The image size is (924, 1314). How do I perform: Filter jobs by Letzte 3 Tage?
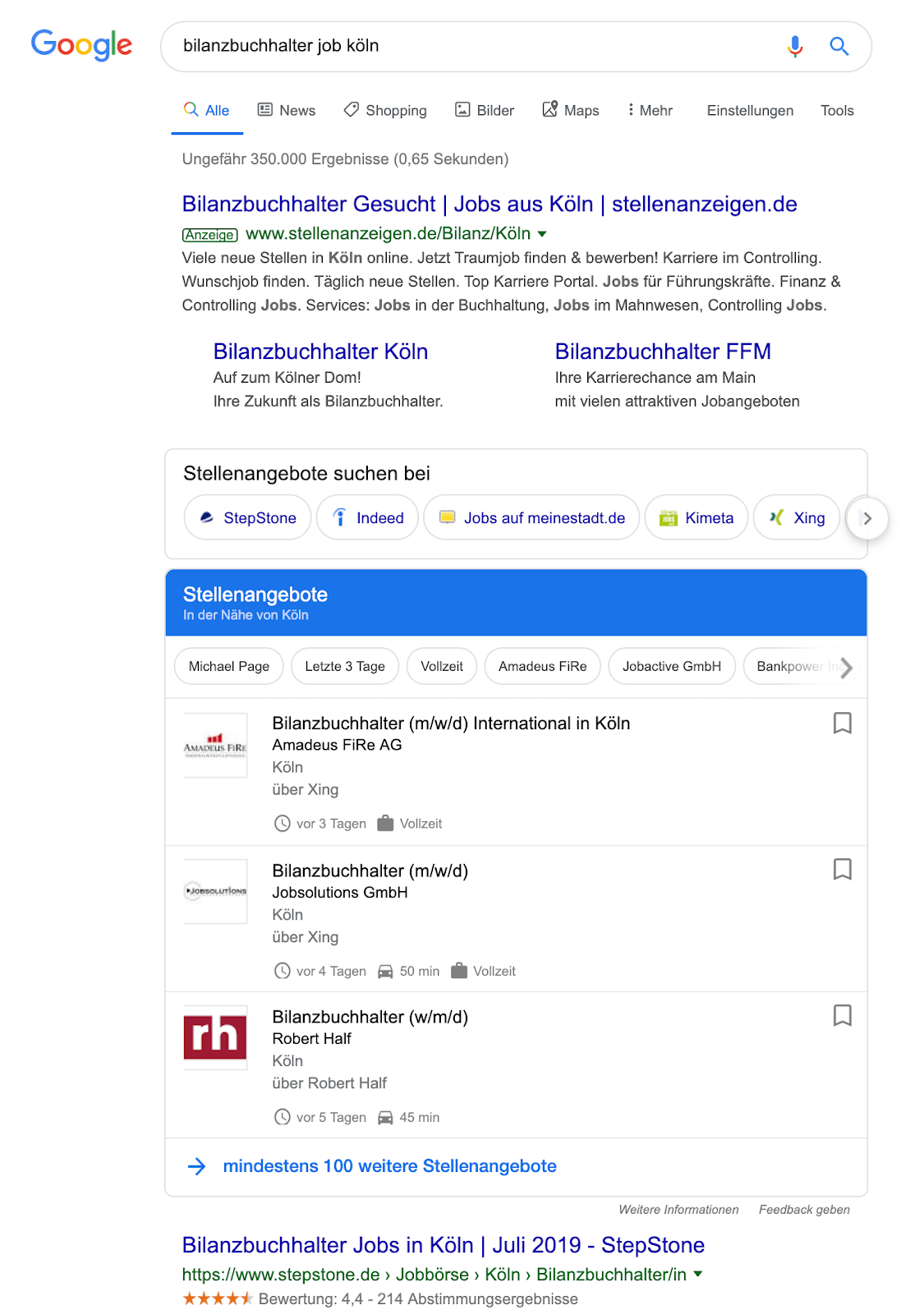345,666
